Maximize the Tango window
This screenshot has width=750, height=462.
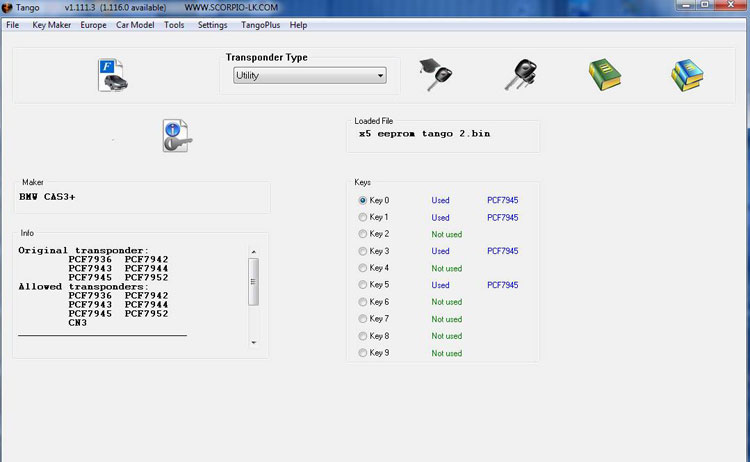point(705,5)
